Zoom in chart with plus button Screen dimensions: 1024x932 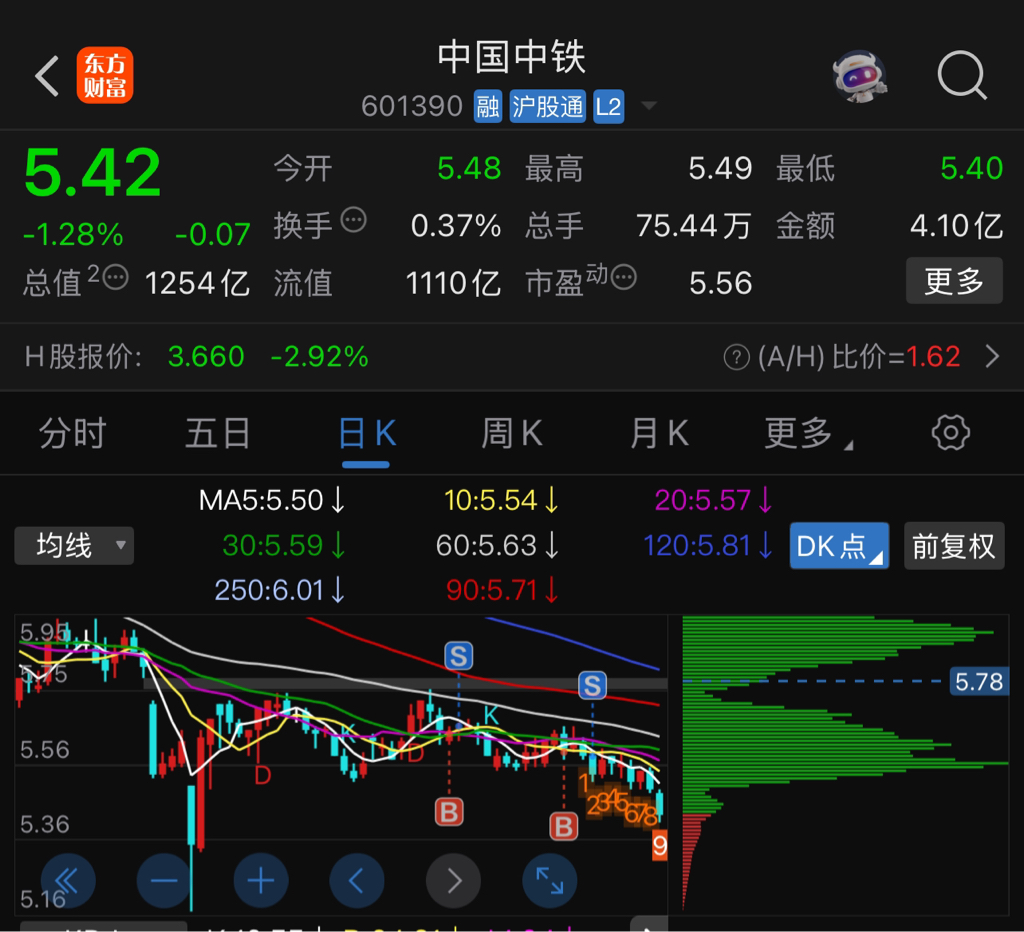coord(261,881)
